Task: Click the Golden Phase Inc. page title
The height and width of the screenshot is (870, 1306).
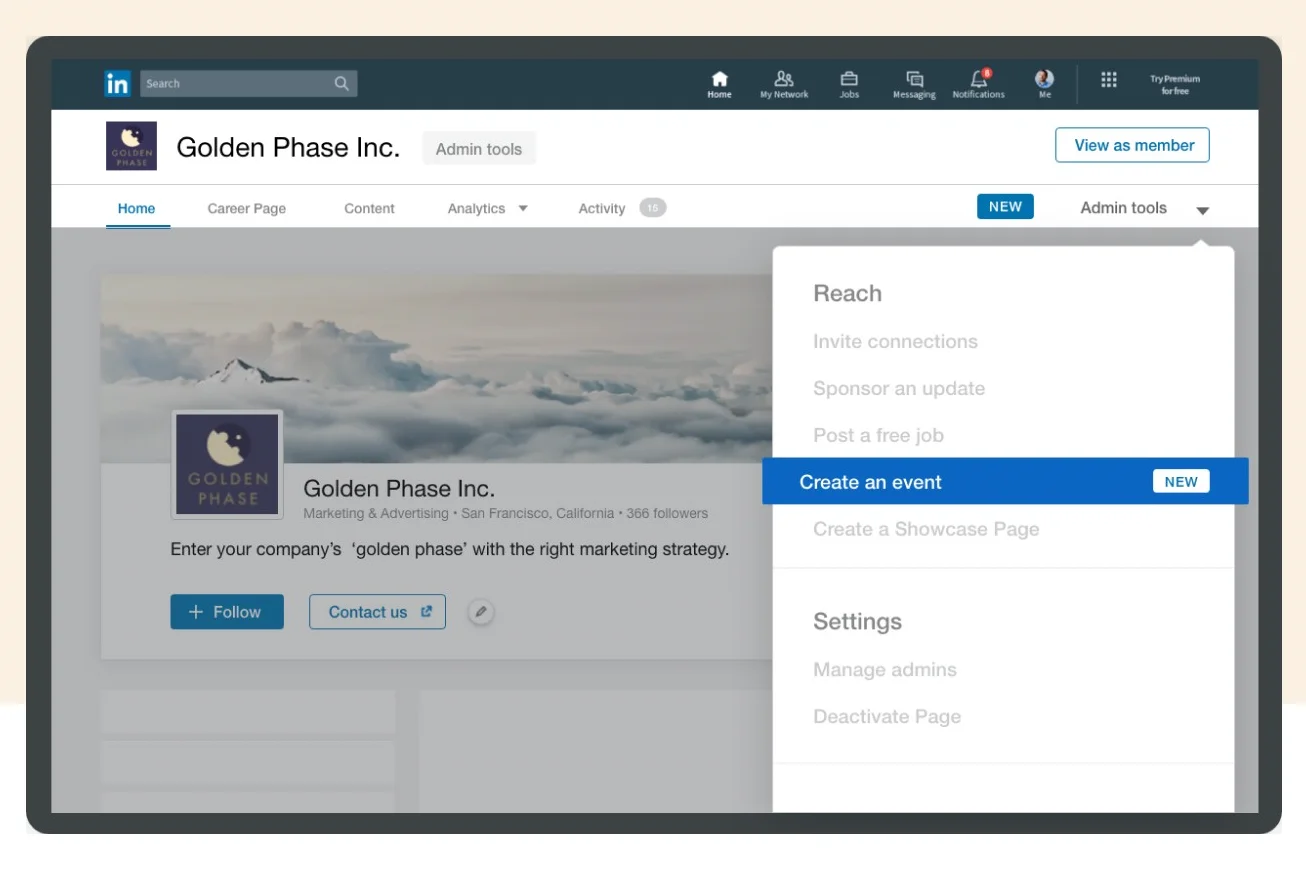Action: (288, 148)
